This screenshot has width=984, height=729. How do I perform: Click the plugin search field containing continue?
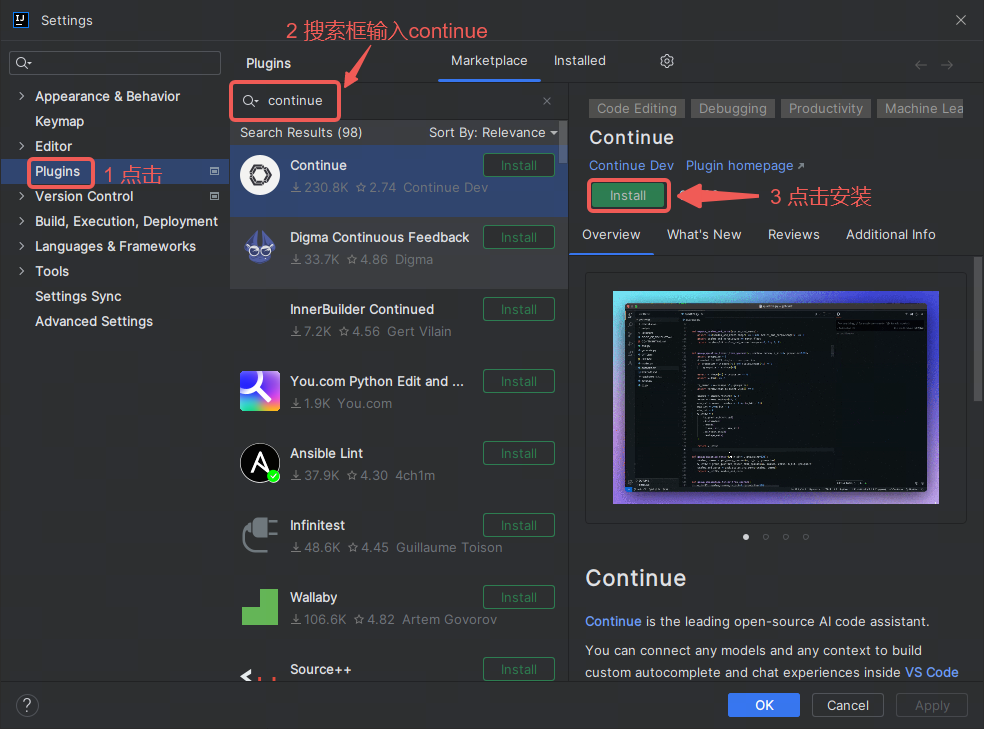click(398, 101)
